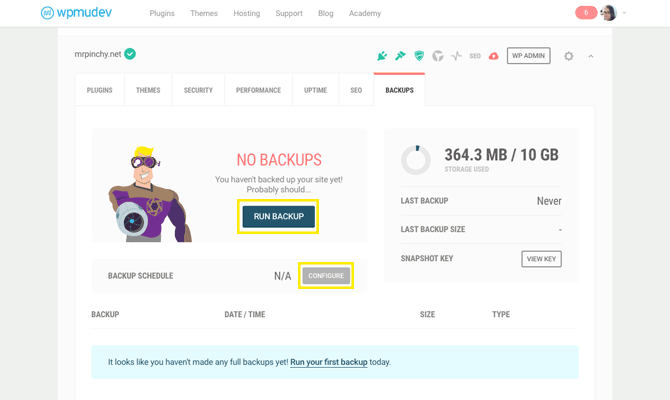Open the Plugins navigation menu
Viewport: 670px width, 400px height.
162,13
